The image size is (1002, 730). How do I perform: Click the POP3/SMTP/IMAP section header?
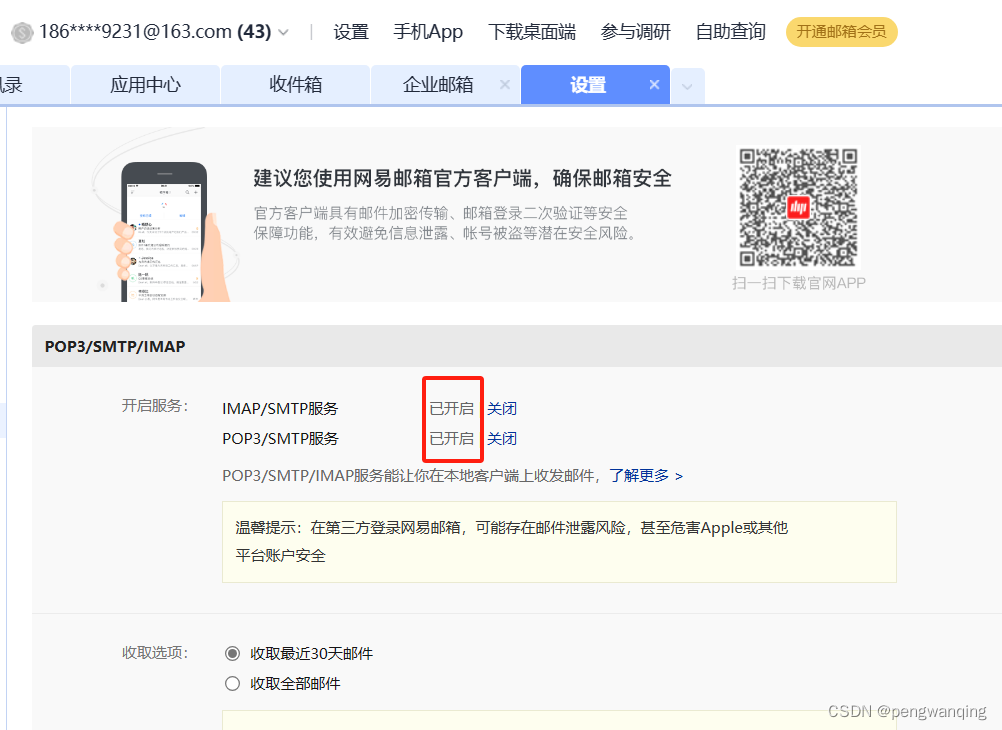[x=115, y=346]
